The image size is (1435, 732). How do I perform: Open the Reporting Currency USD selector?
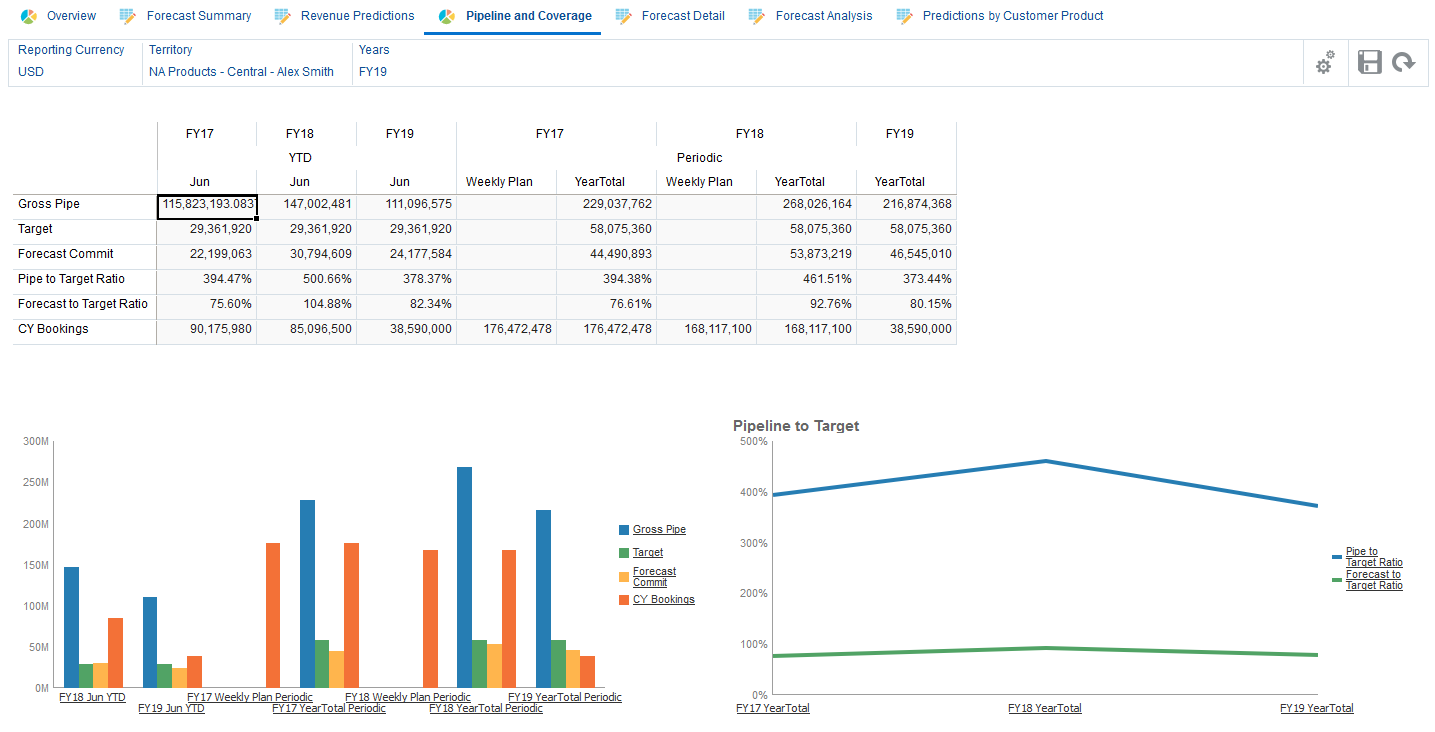coord(31,72)
